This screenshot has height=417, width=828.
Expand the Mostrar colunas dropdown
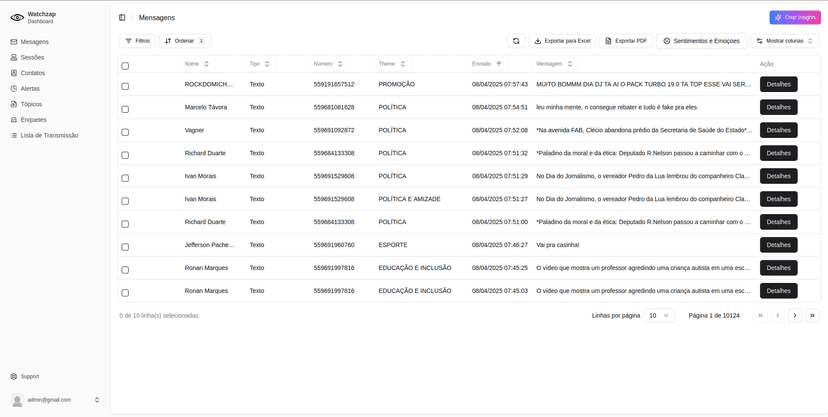[785, 41]
